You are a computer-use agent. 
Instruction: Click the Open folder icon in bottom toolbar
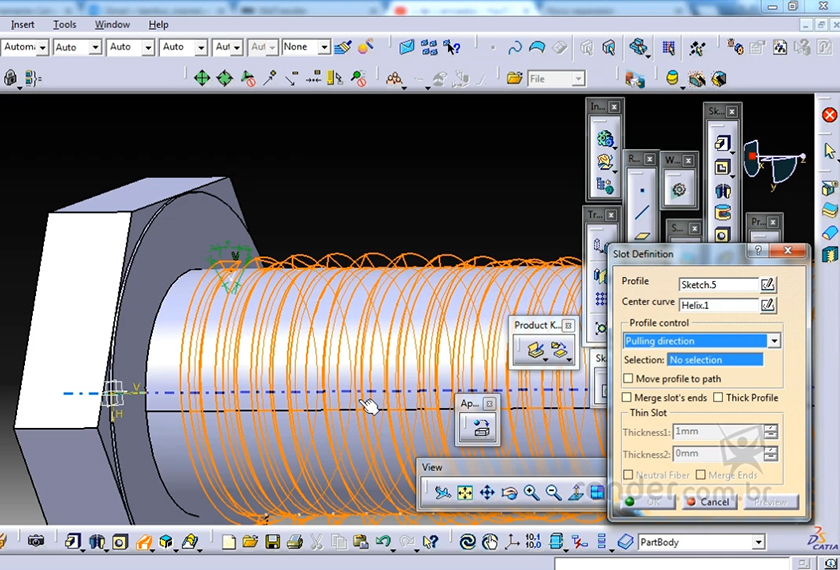tap(250, 542)
